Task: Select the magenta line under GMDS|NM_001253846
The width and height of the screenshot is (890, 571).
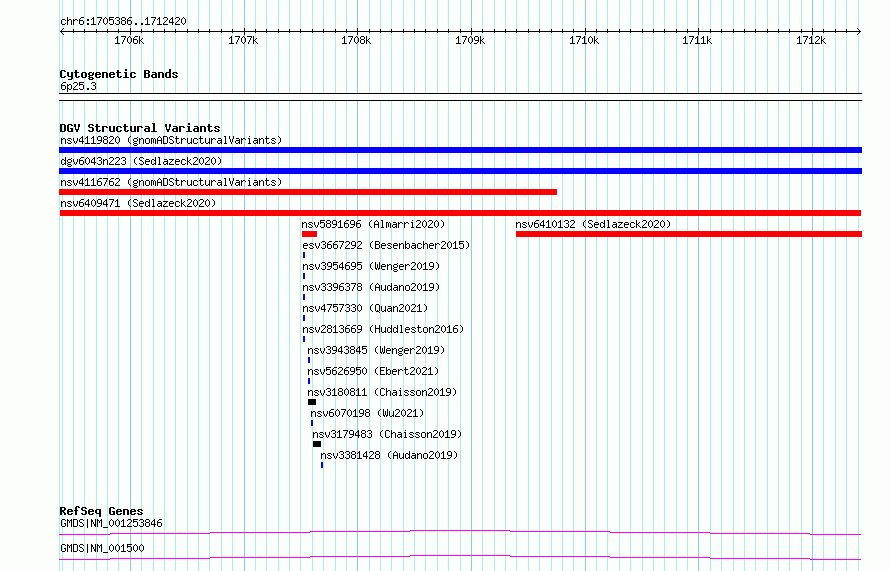Action: (460, 532)
